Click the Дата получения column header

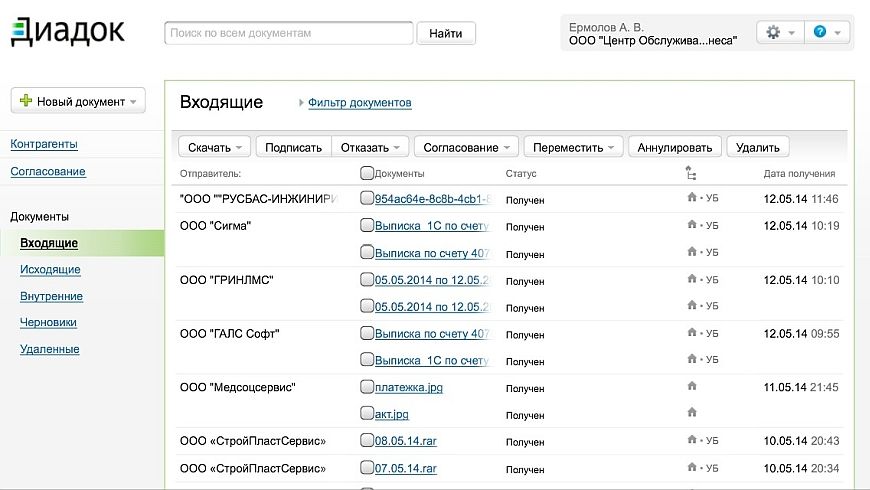pos(799,174)
